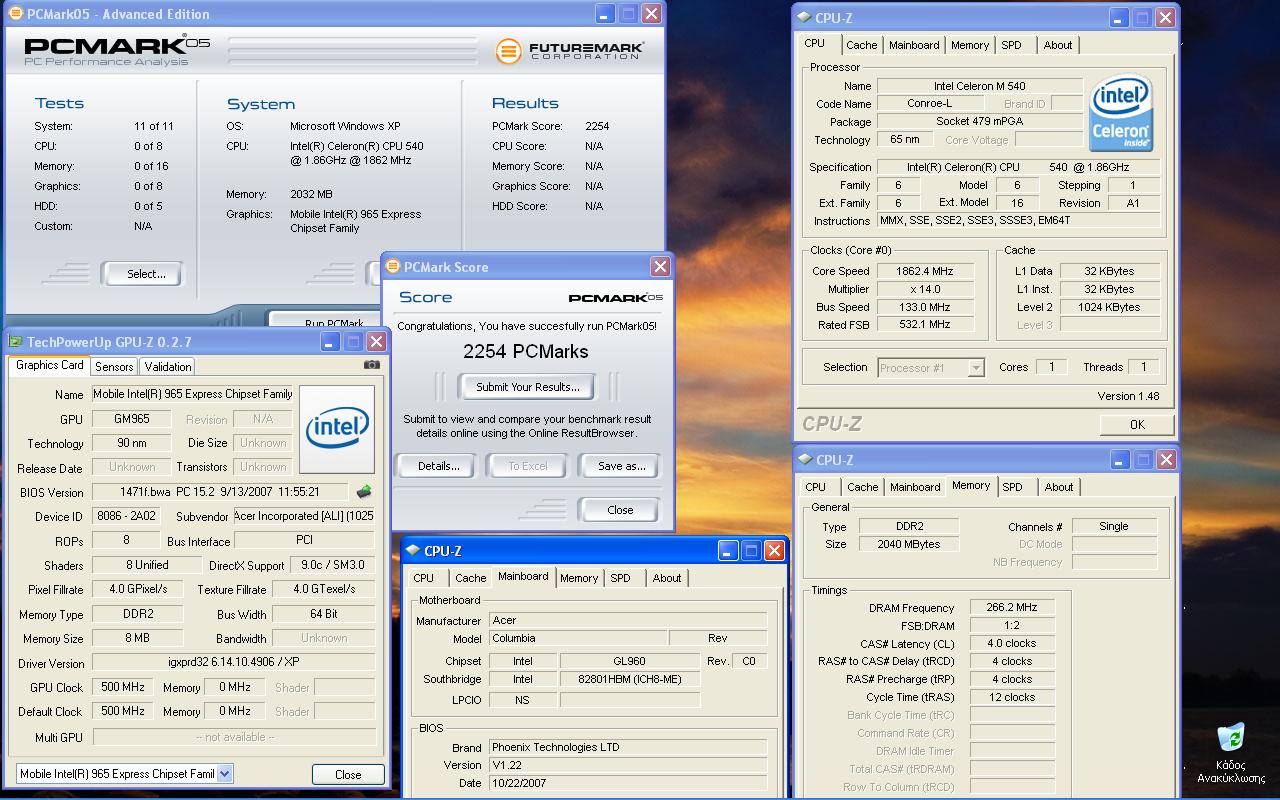Screen dimensions: 1280x800
Task: Open the GPU selection dropdown in GPU-Z
Action: pyautogui.click(x=225, y=773)
